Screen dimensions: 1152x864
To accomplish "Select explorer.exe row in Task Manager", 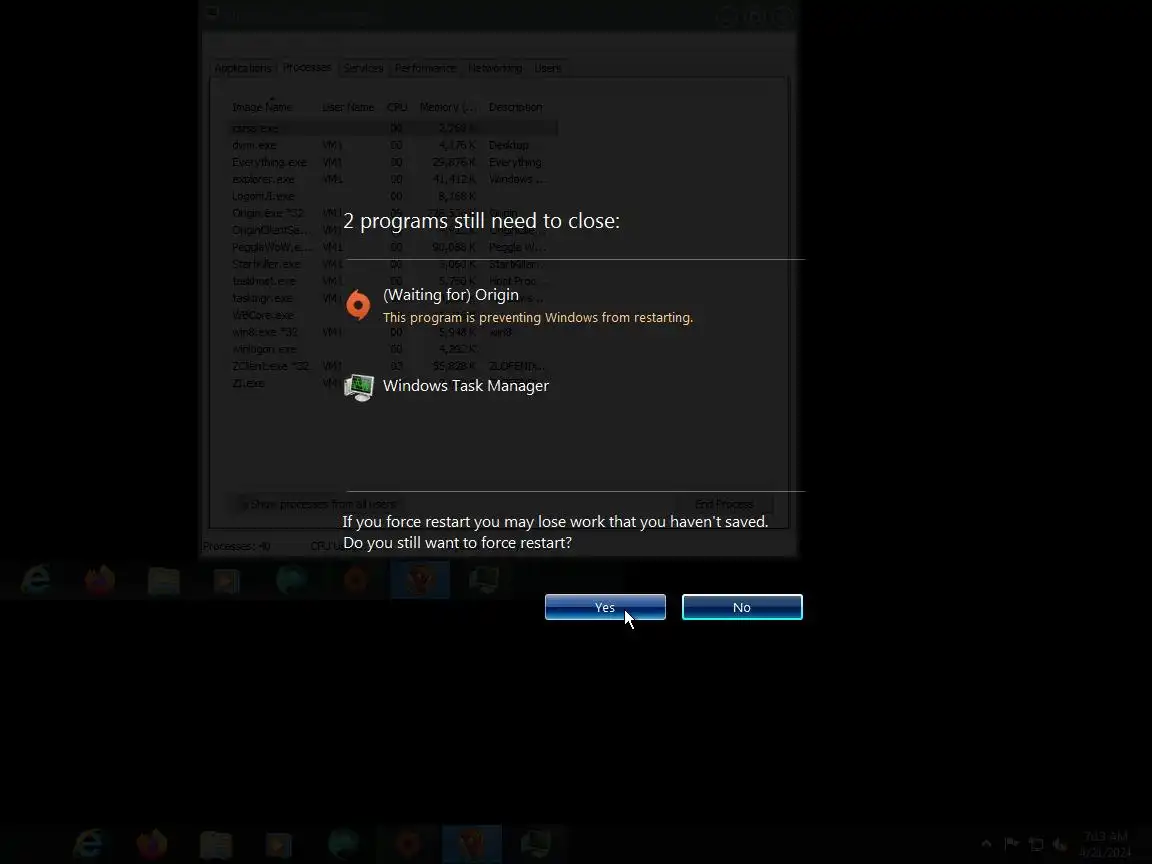I will (x=394, y=179).
